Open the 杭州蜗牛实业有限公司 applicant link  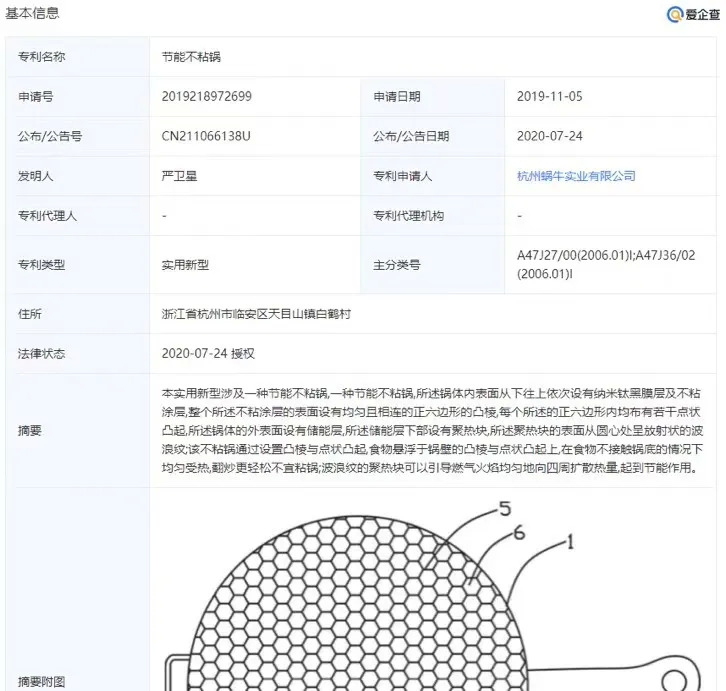576,176
